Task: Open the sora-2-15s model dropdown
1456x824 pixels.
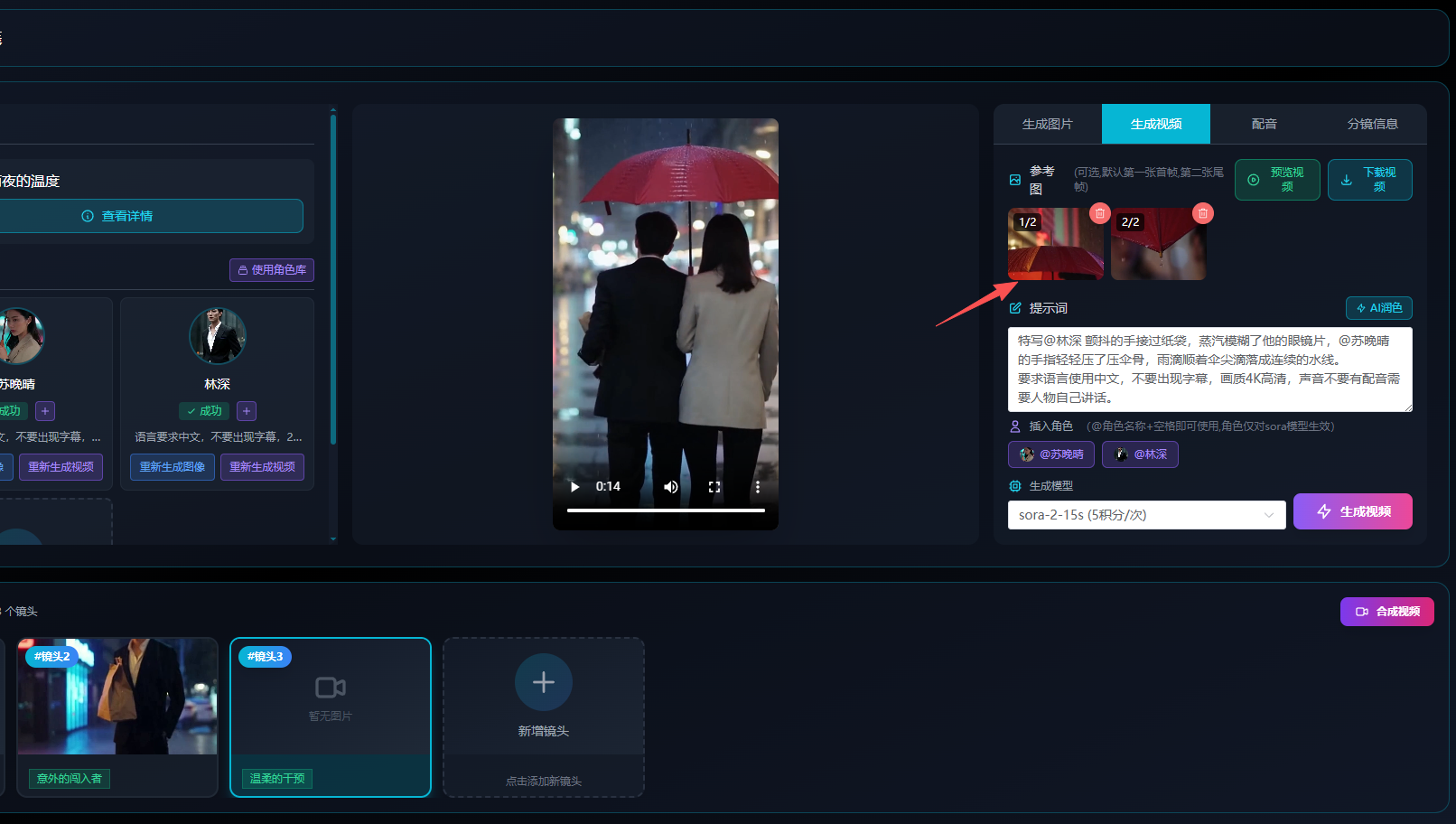Action: pyautogui.click(x=1146, y=515)
